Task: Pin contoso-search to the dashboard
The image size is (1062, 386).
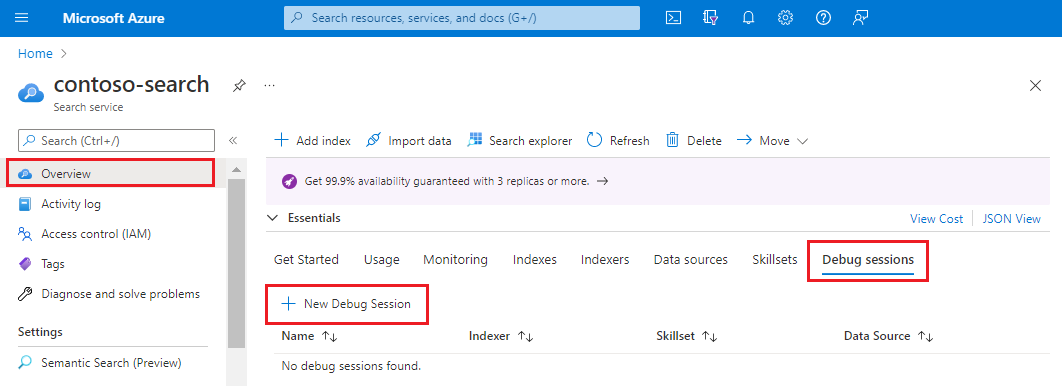Action: 239,86
